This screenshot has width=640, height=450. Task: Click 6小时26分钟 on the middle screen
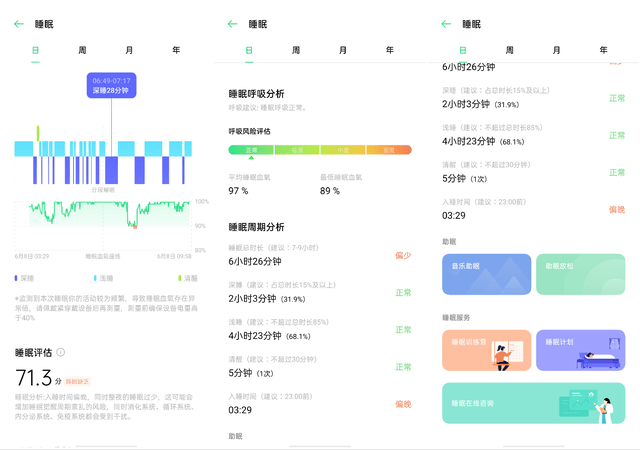tap(255, 261)
